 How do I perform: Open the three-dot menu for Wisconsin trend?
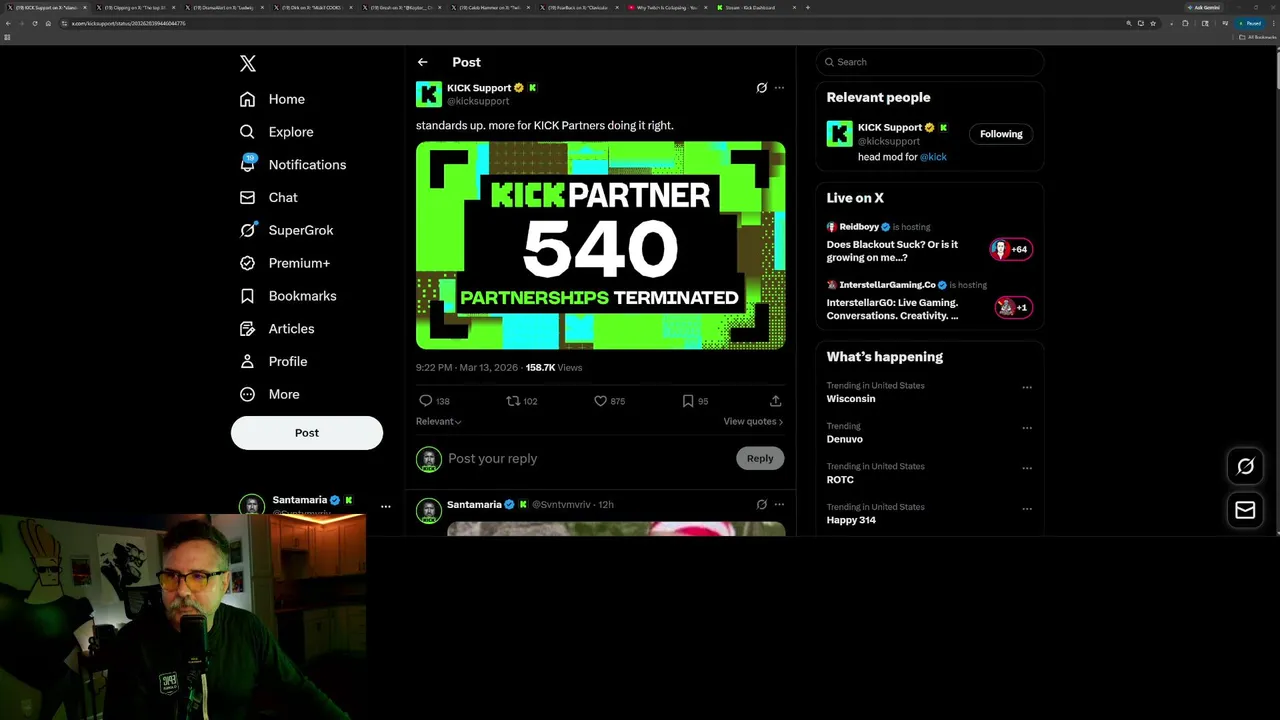[1027, 387]
